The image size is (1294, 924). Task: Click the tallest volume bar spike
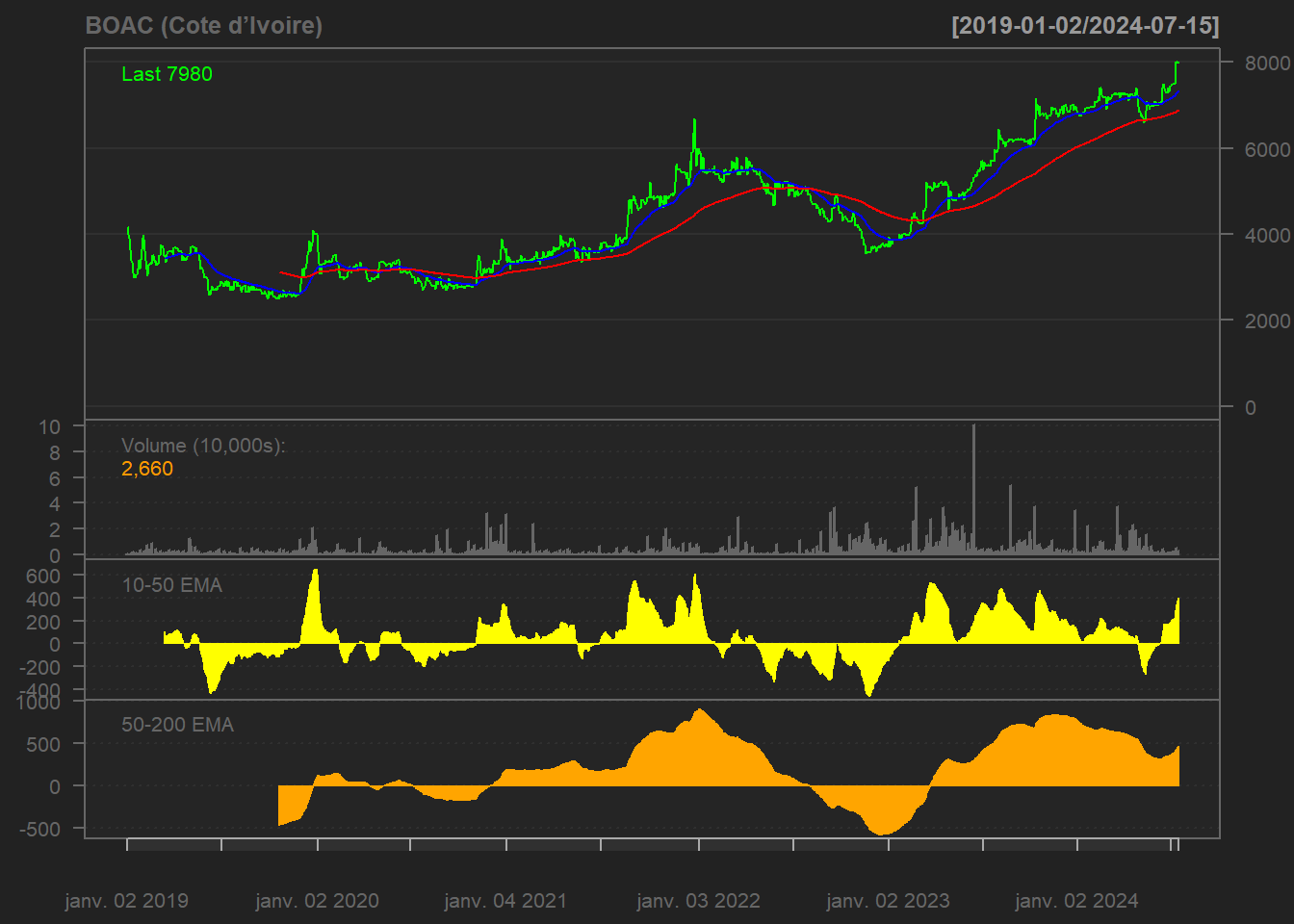click(x=974, y=481)
